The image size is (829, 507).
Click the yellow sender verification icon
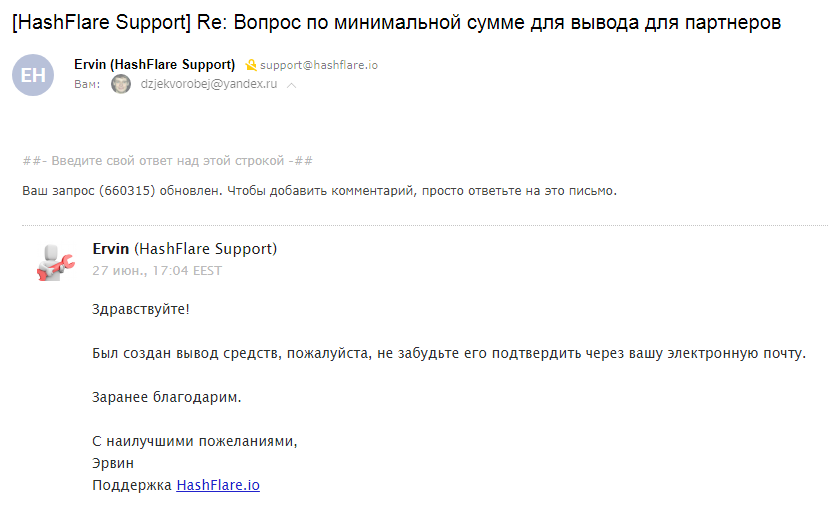point(251,65)
